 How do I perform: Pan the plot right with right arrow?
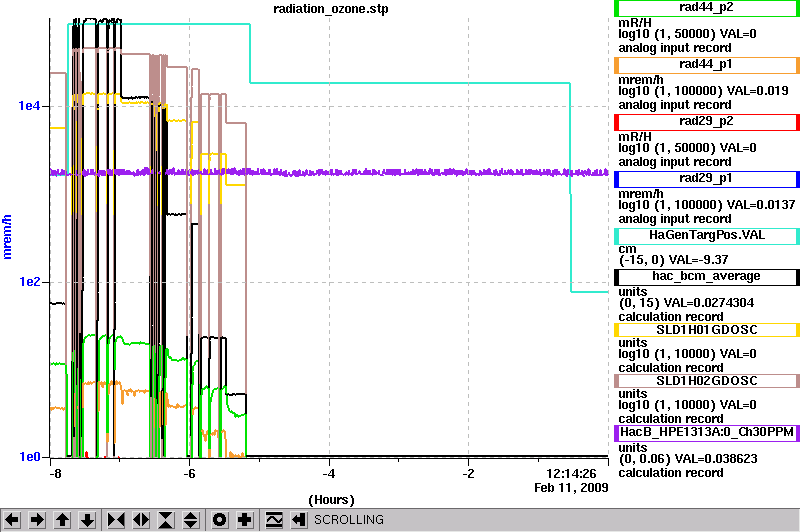pyautogui.click(x=37, y=520)
